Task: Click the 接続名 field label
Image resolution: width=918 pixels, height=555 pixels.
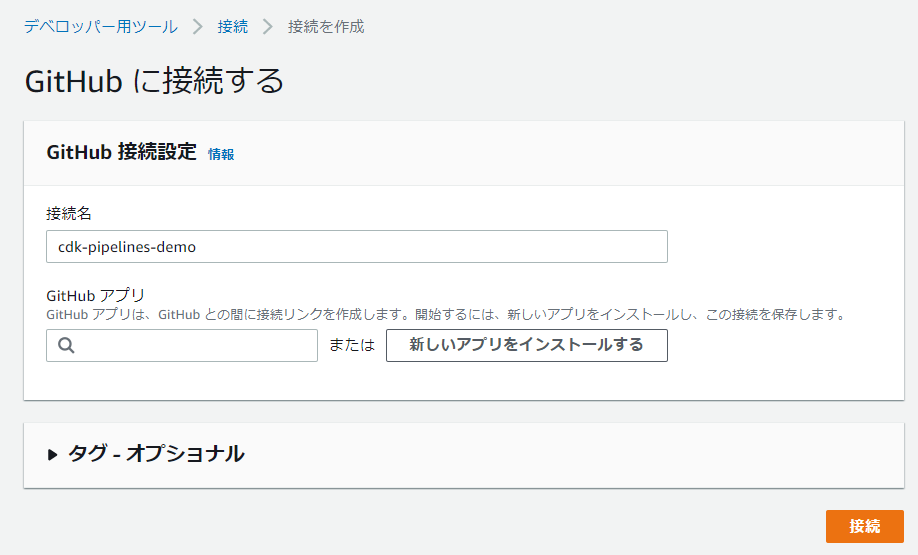Action: [68, 213]
